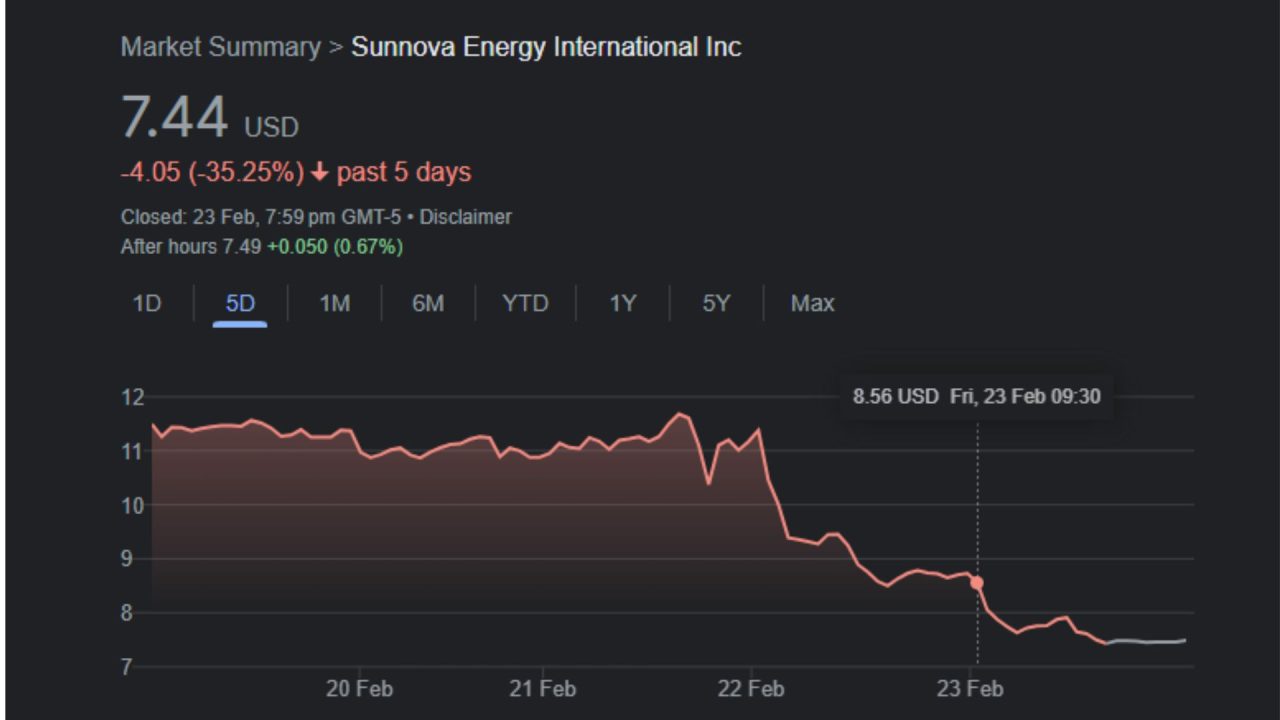Click the 12 y-axis label
The image size is (1280, 720).
[132, 397]
